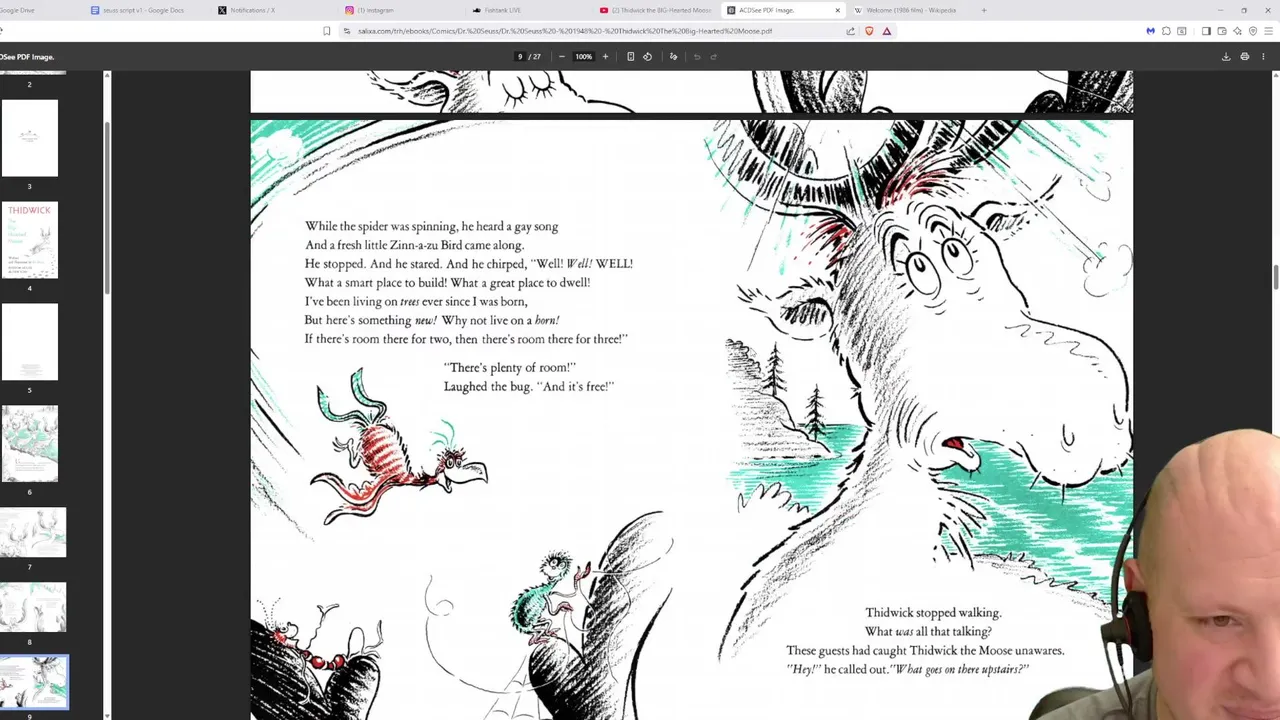Screen dimensions: 1280x720
Task: Open the Brave Shields lion icon
Action: 869,31
